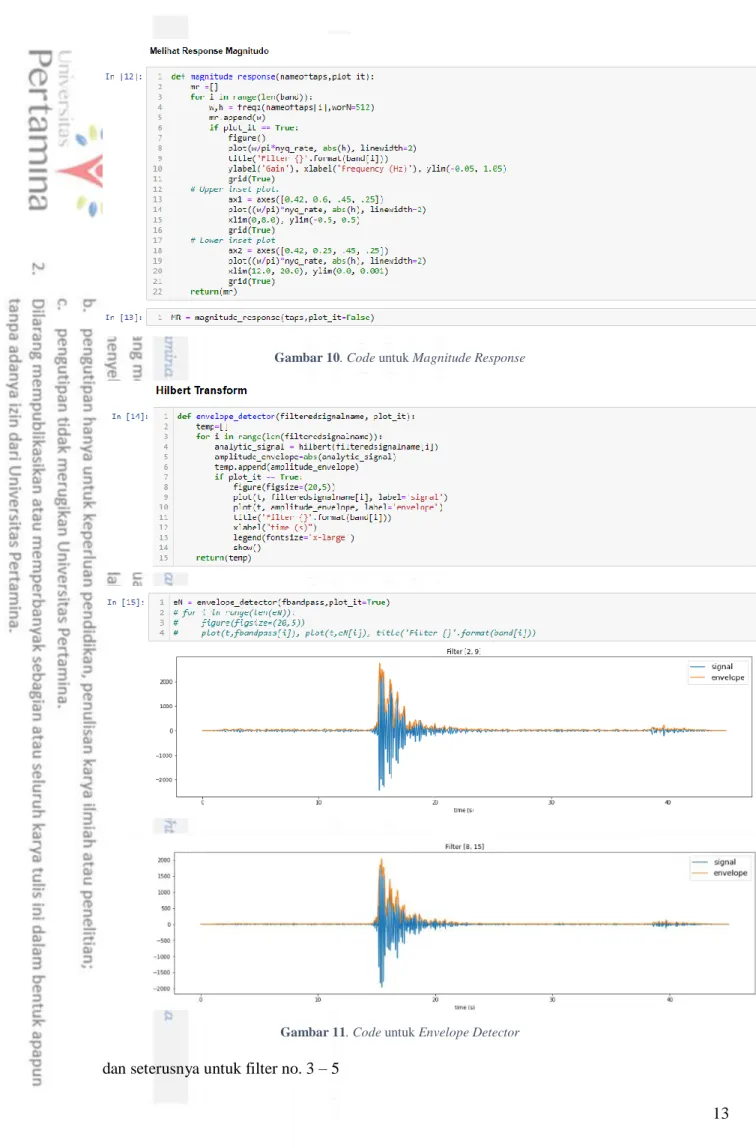This screenshot has height=1148, width=756.
Task: Focus the 'eN = envelope_detector' code line
Action: [x=282, y=603]
